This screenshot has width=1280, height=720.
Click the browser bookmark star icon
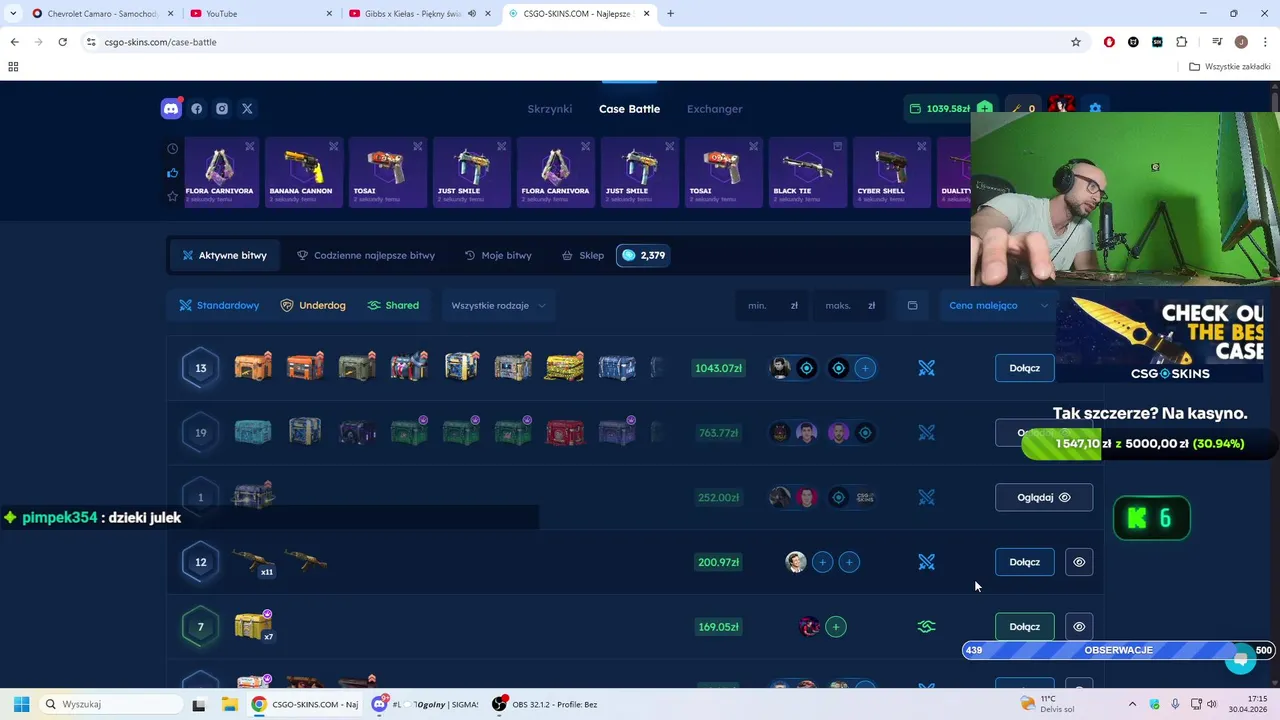tap(1076, 42)
